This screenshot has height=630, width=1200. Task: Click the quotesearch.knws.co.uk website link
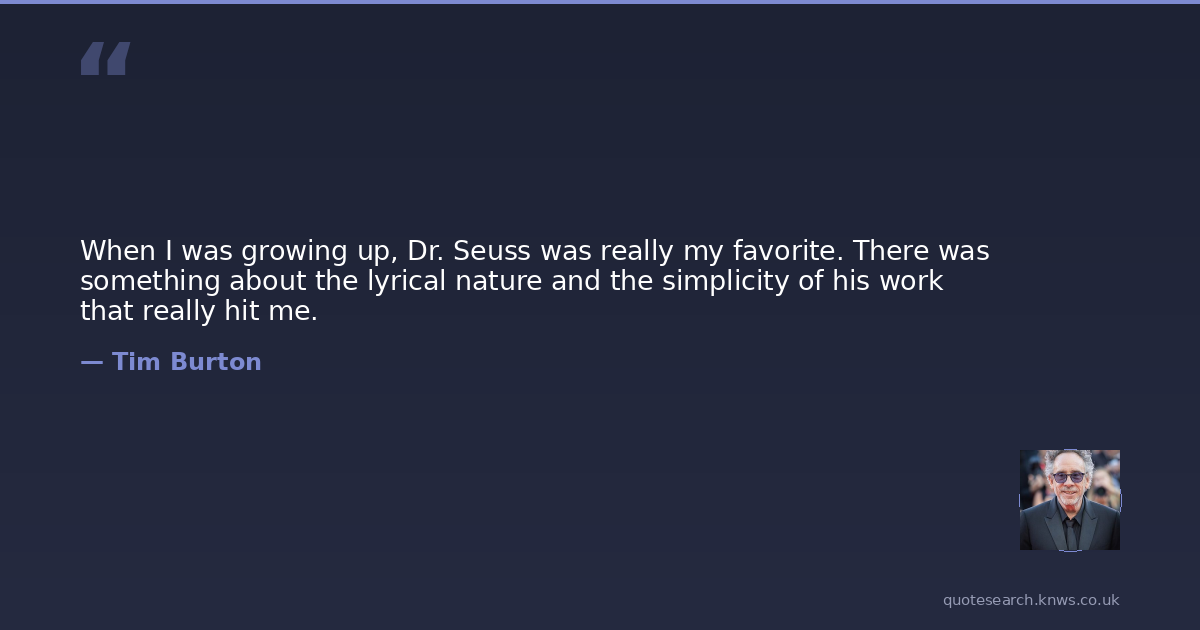(x=1030, y=600)
